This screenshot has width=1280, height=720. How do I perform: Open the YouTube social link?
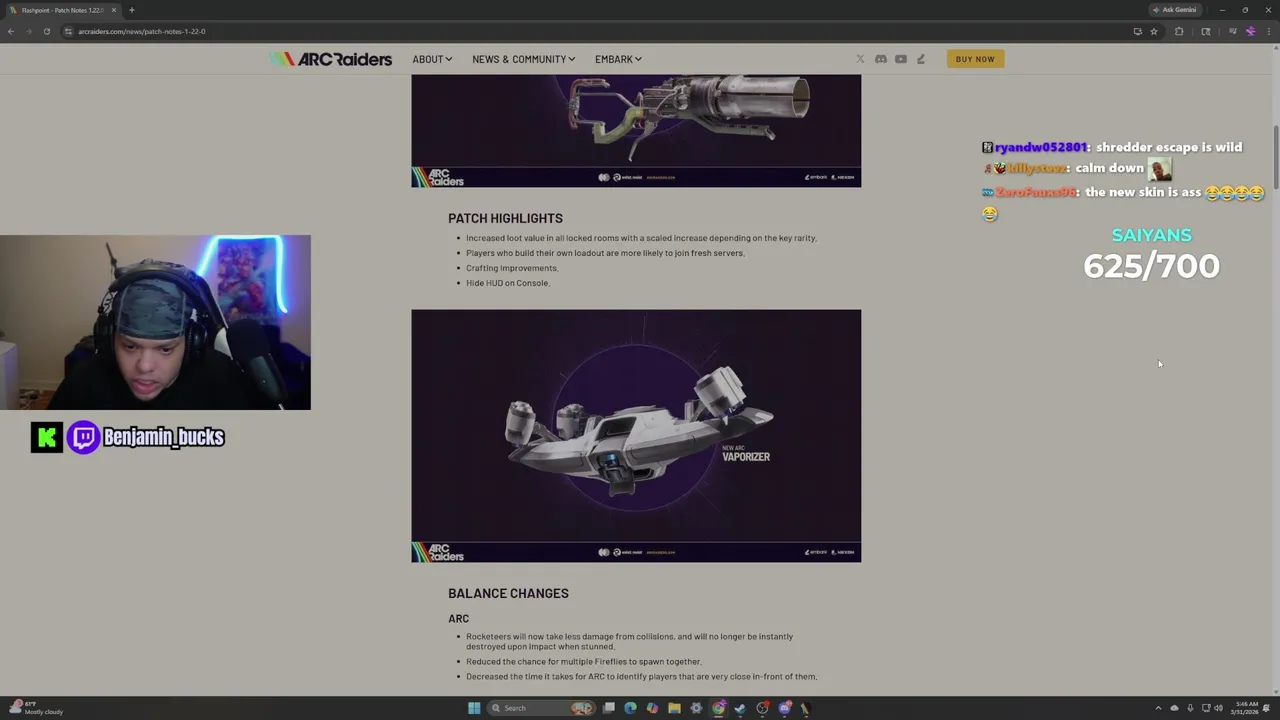(x=901, y=59)
